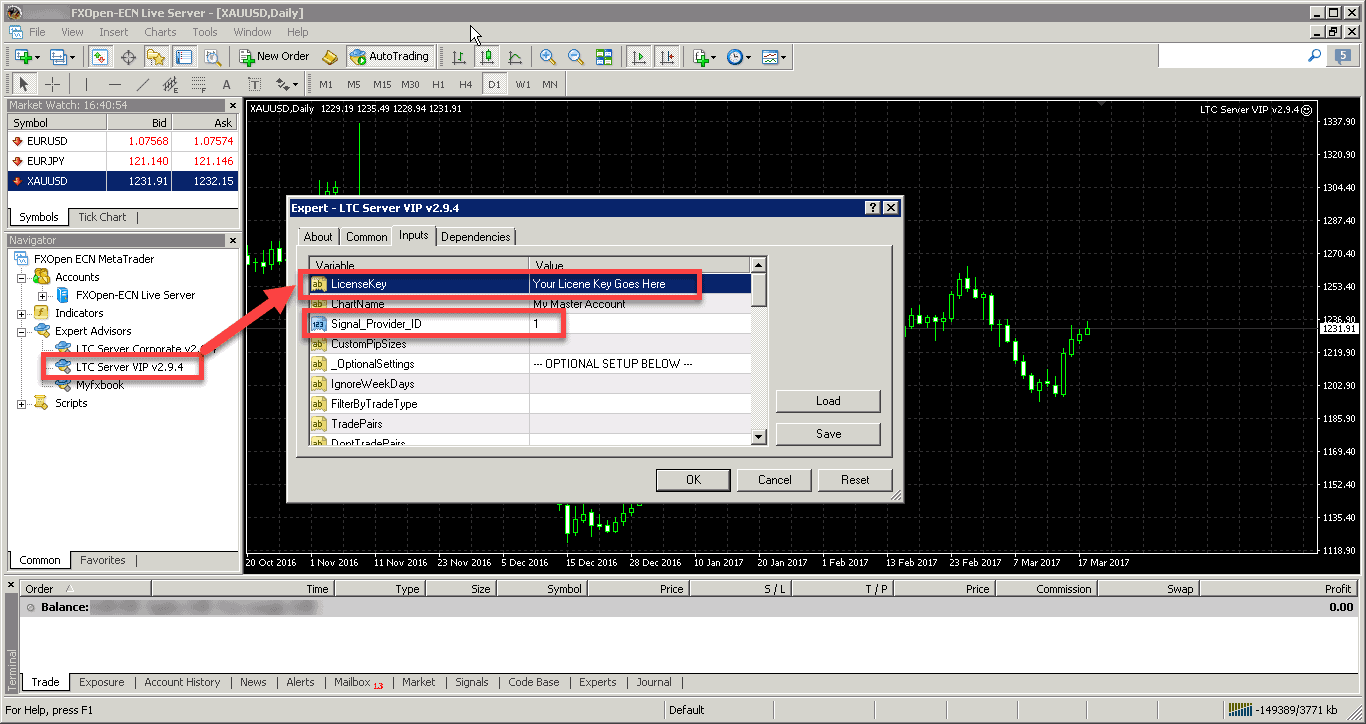The image size is (1366, 724).
Task: Switch to the Tick Chart tab
Action: coord(102,217)
